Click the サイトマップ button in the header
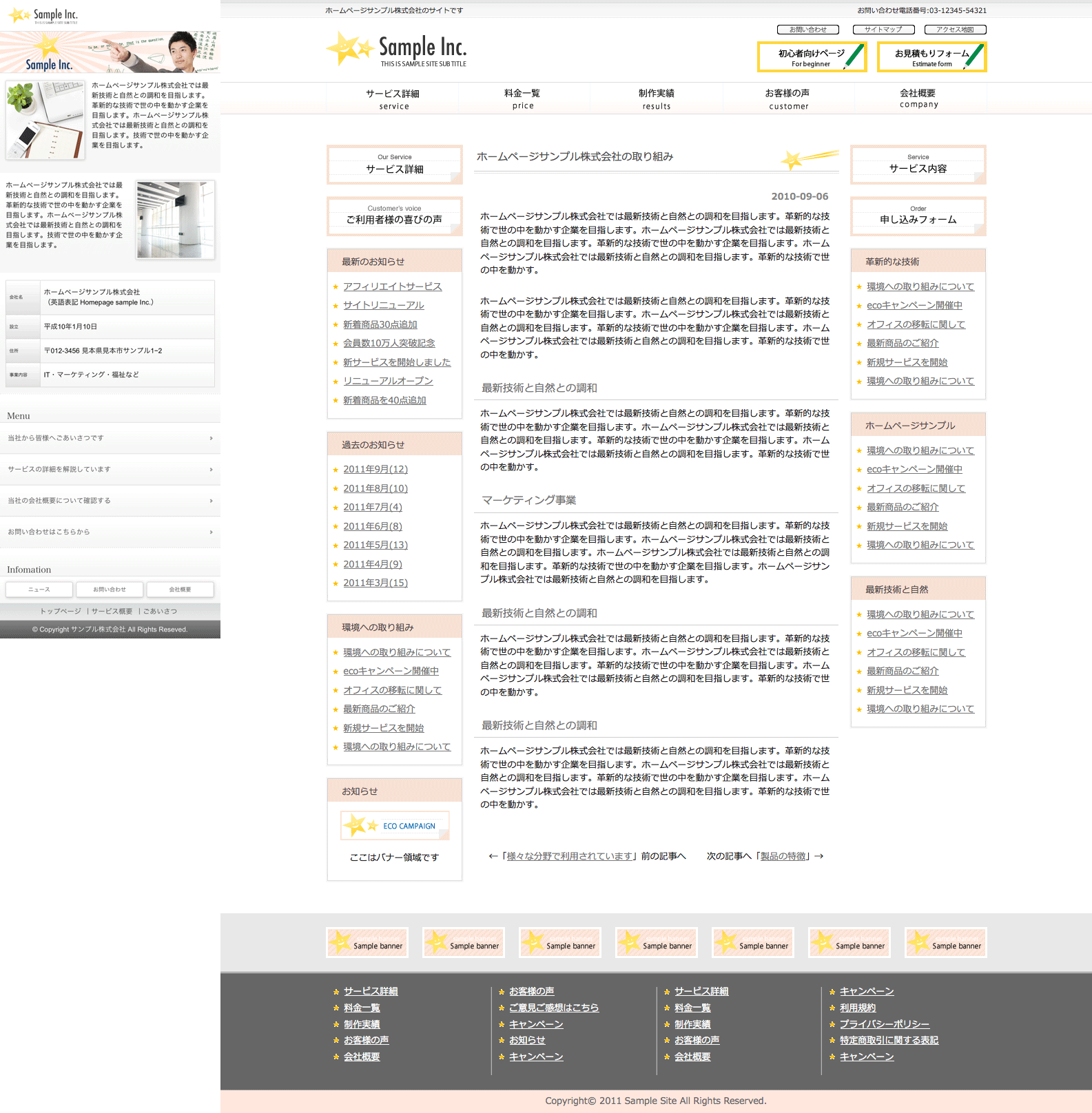The width and height of the screenshot is (1092, 1113). tap(883, 30)
